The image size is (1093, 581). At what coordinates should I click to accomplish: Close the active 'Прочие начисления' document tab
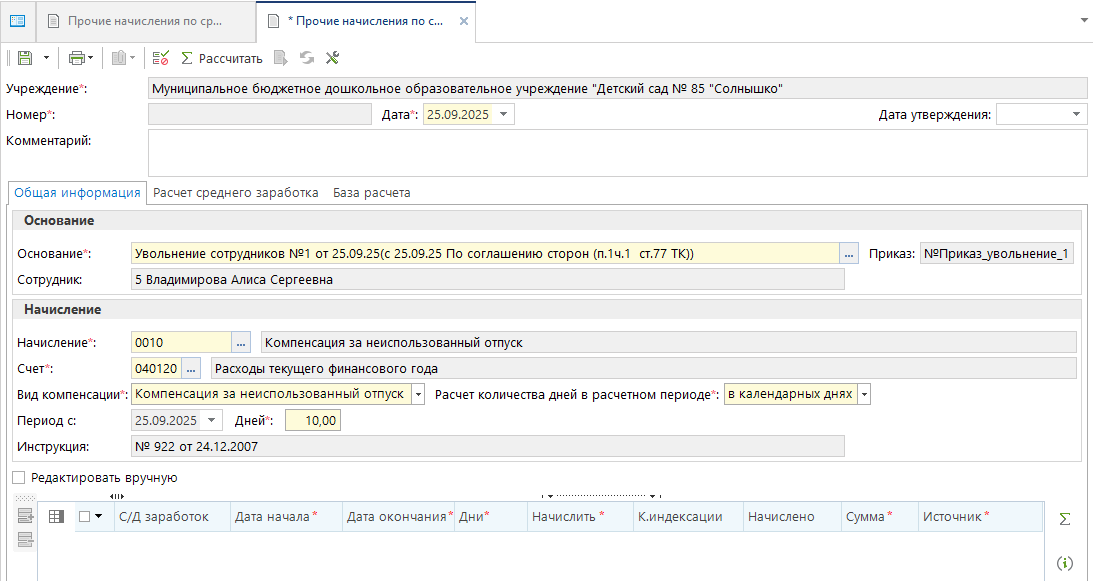pos(460,20)
